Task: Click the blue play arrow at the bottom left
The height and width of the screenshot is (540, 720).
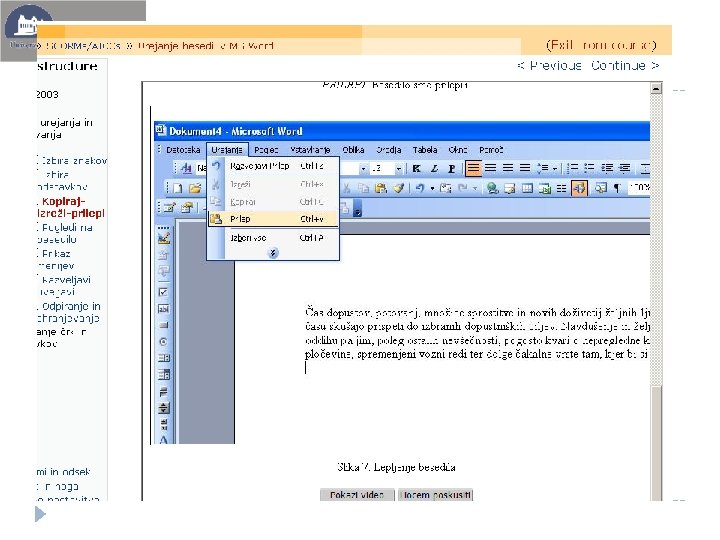Action: [40, 514]
